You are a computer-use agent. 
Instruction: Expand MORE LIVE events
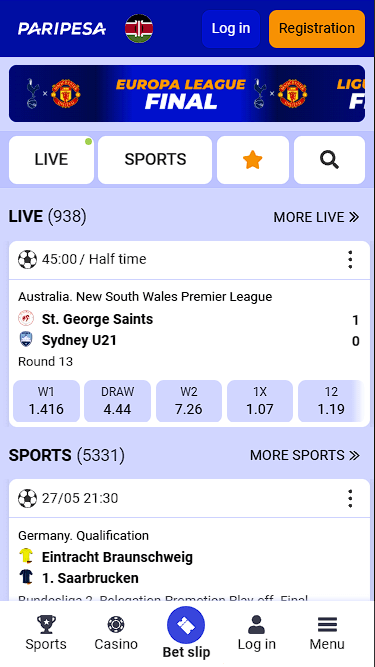(x=316, y=217)
